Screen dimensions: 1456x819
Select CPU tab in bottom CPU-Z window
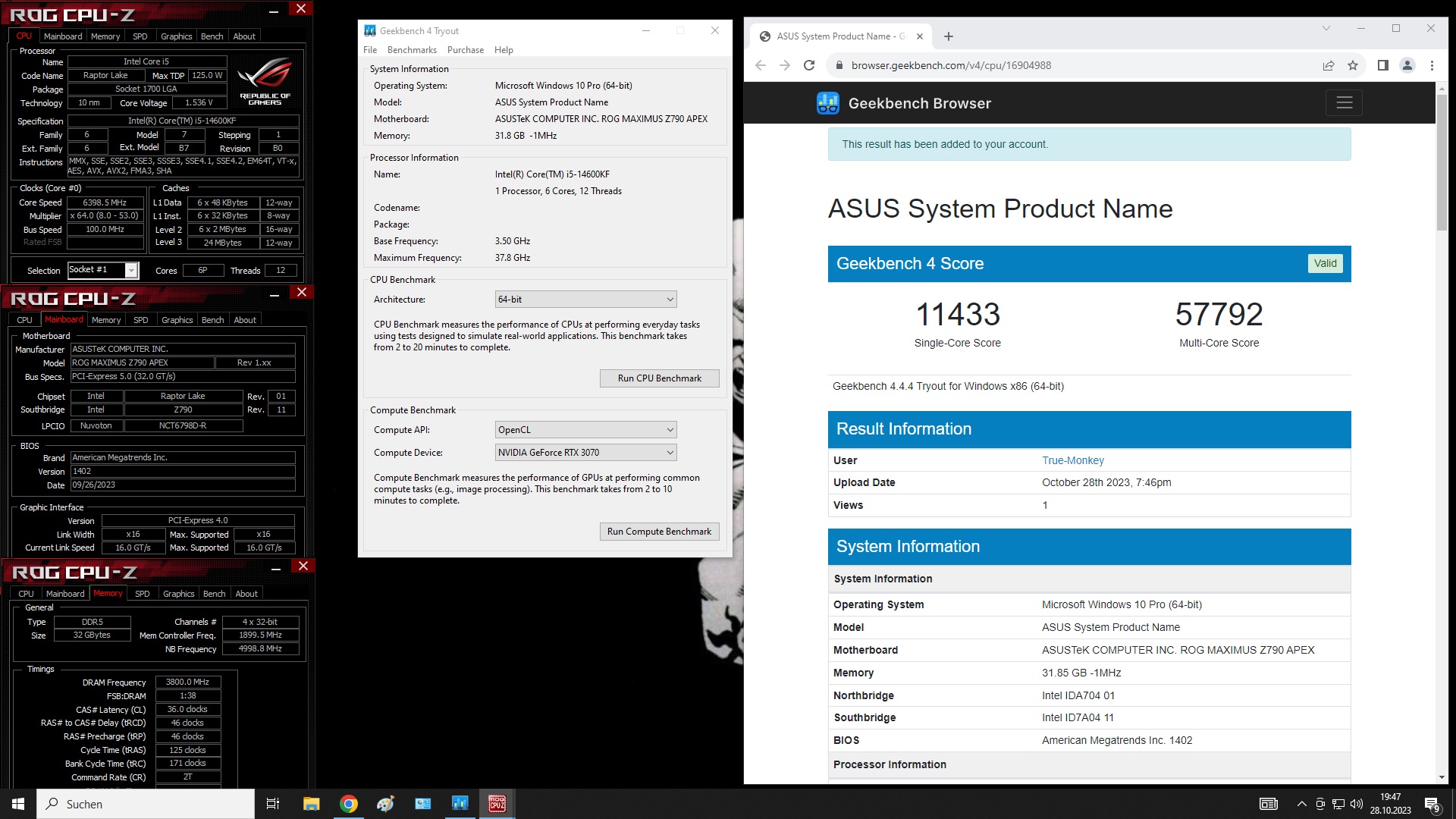pyautogui.click(x=26, y=594)
